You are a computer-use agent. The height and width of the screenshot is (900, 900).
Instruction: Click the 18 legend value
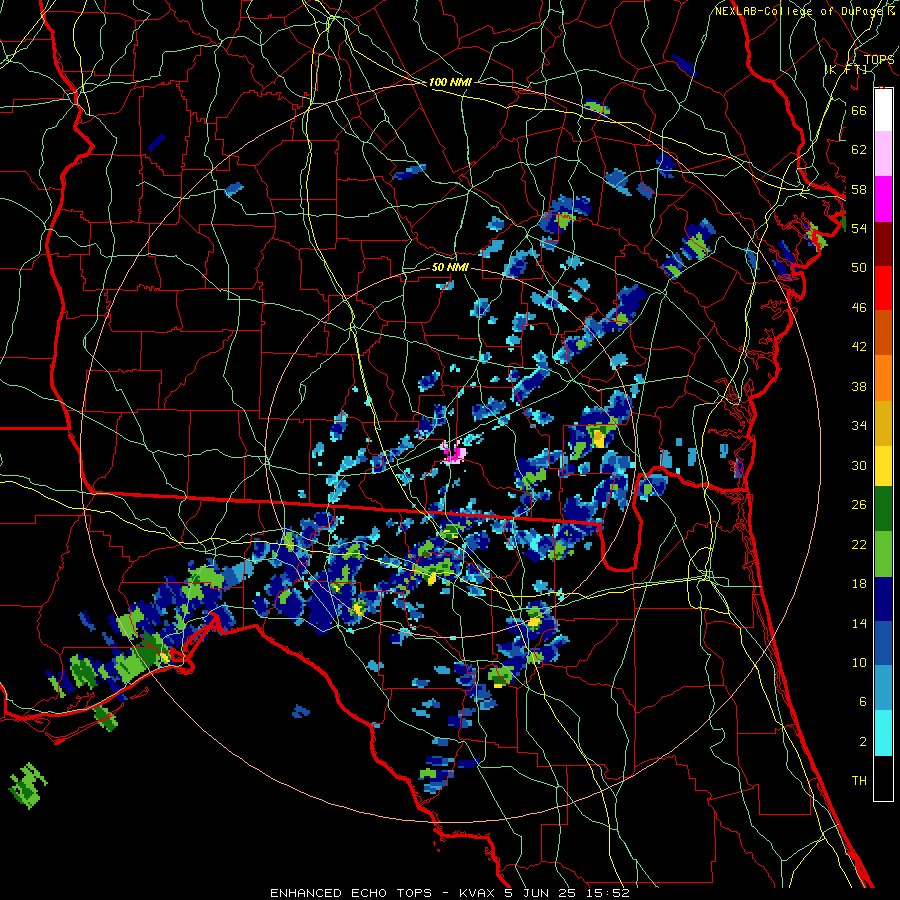(x=859, y=584)
